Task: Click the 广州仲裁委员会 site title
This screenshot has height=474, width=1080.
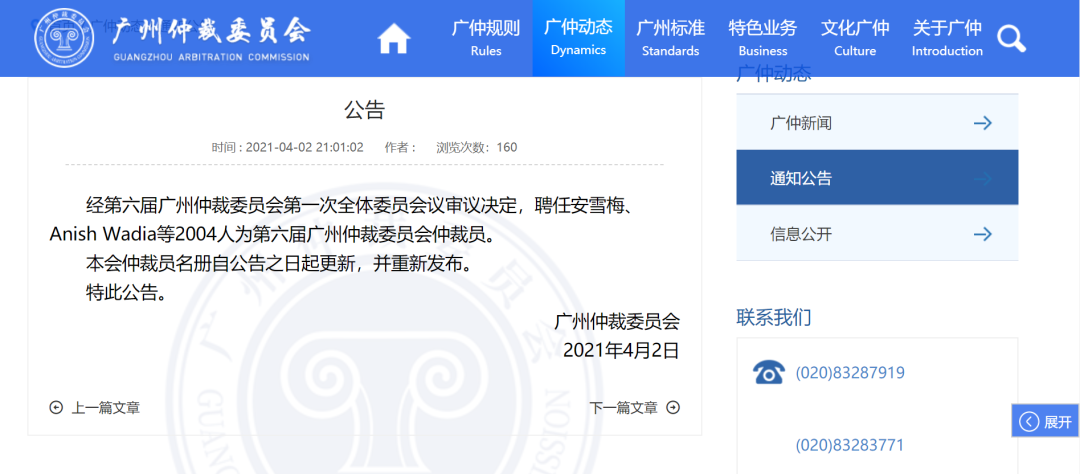Action: pyautogui.click(x=211, y=29)
